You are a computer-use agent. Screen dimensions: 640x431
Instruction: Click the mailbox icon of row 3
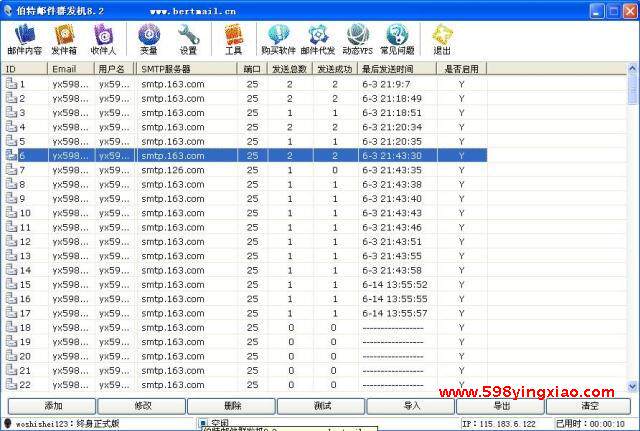click(x=11, y=112)
